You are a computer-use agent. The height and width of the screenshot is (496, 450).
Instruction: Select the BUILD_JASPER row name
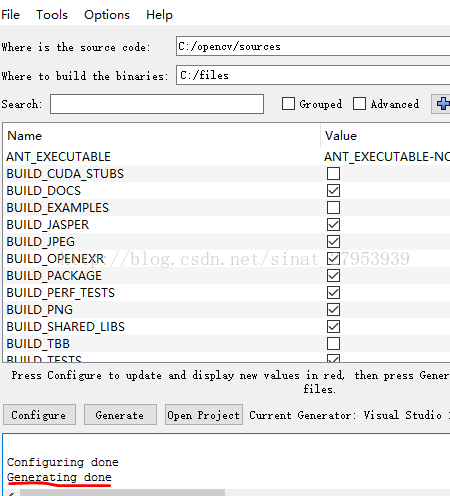(48, 225)
